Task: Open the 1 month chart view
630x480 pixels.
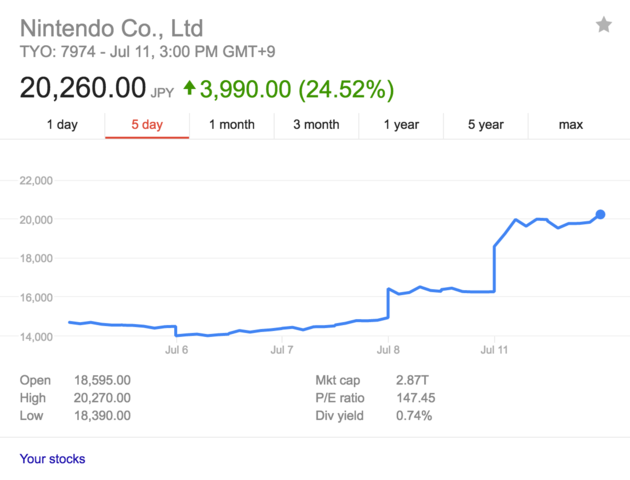Action: (x=232, y=125)
